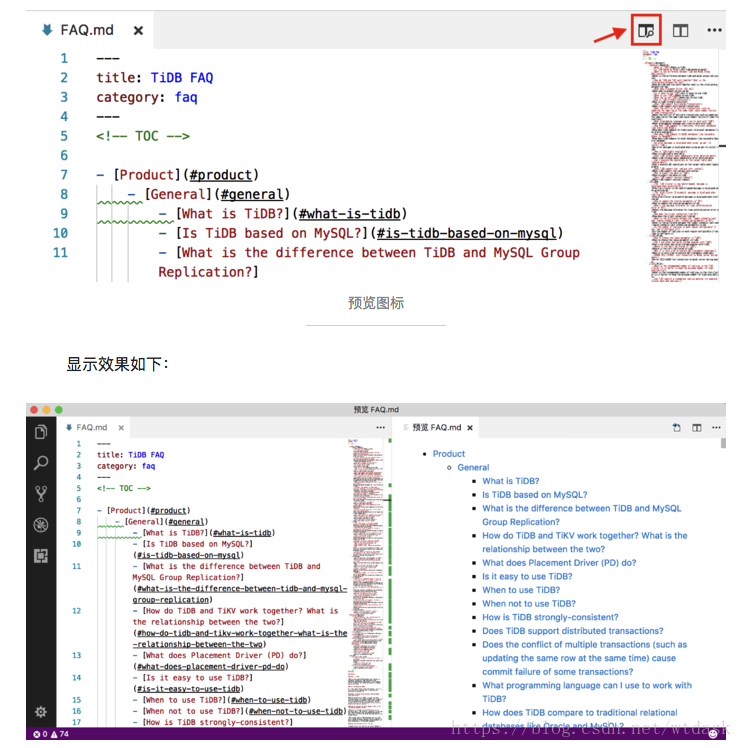Click the minimap in the lower left editor
This screenshot has width=742, height=748.
click(x=366, y=583)
